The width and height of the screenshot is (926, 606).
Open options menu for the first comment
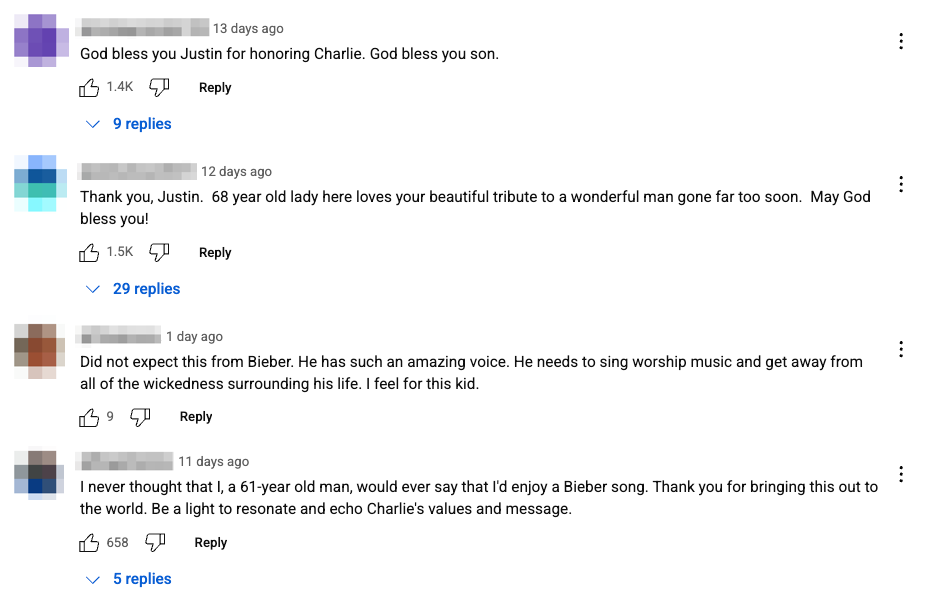coord(901,41)
